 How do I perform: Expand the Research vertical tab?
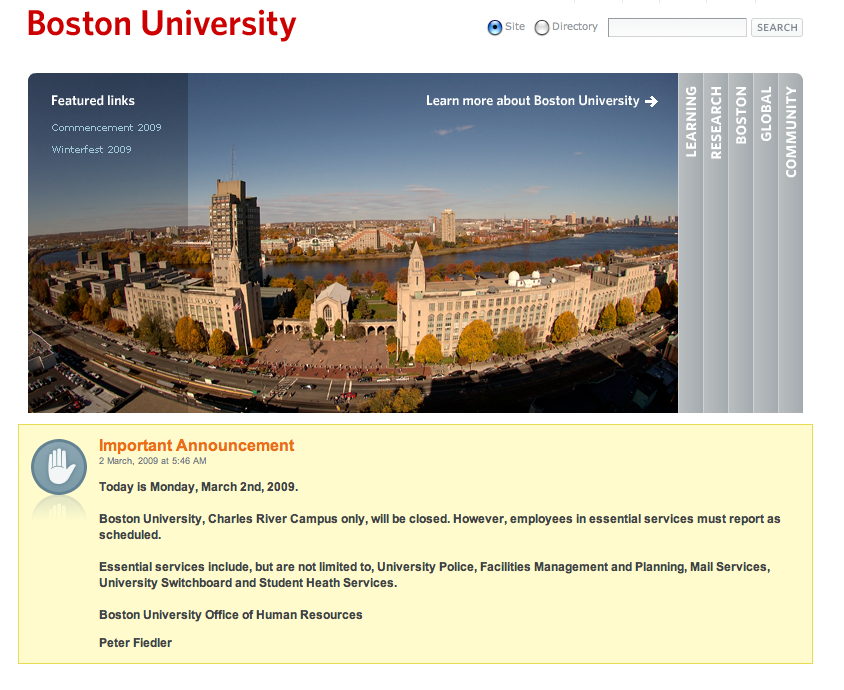tap(716, 122)
